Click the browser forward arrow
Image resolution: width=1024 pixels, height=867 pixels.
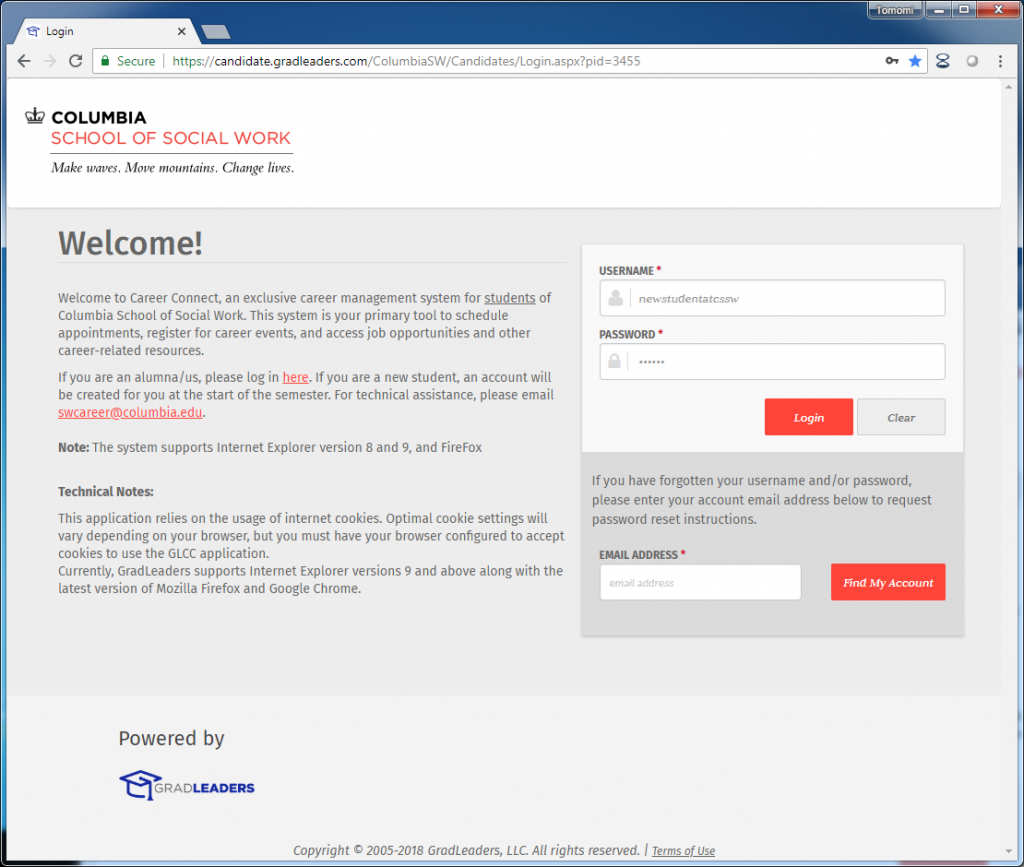(50, 61)
